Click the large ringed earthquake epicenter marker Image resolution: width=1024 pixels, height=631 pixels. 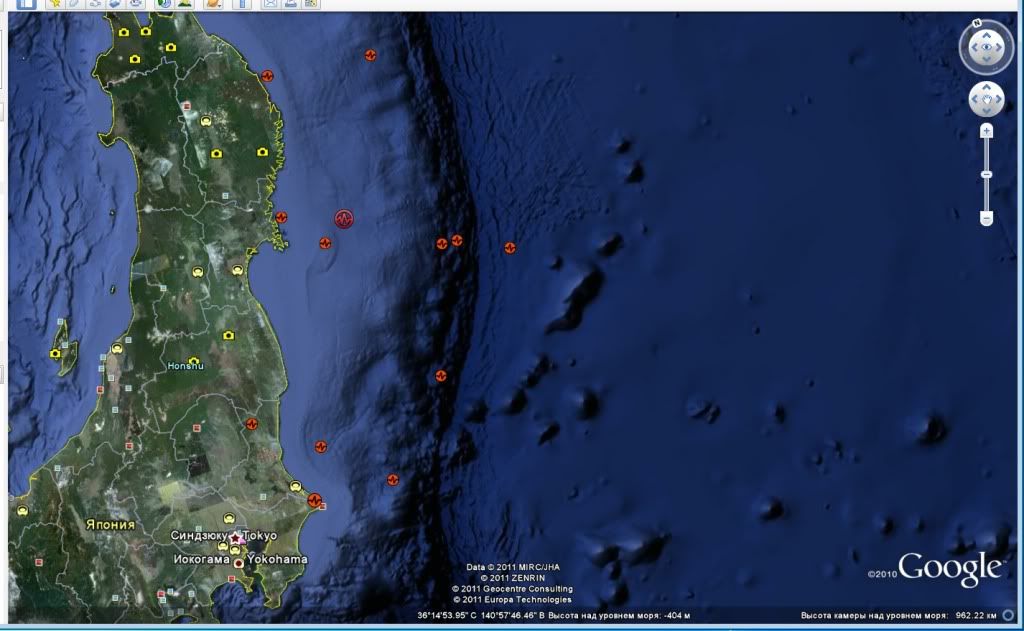344,219
